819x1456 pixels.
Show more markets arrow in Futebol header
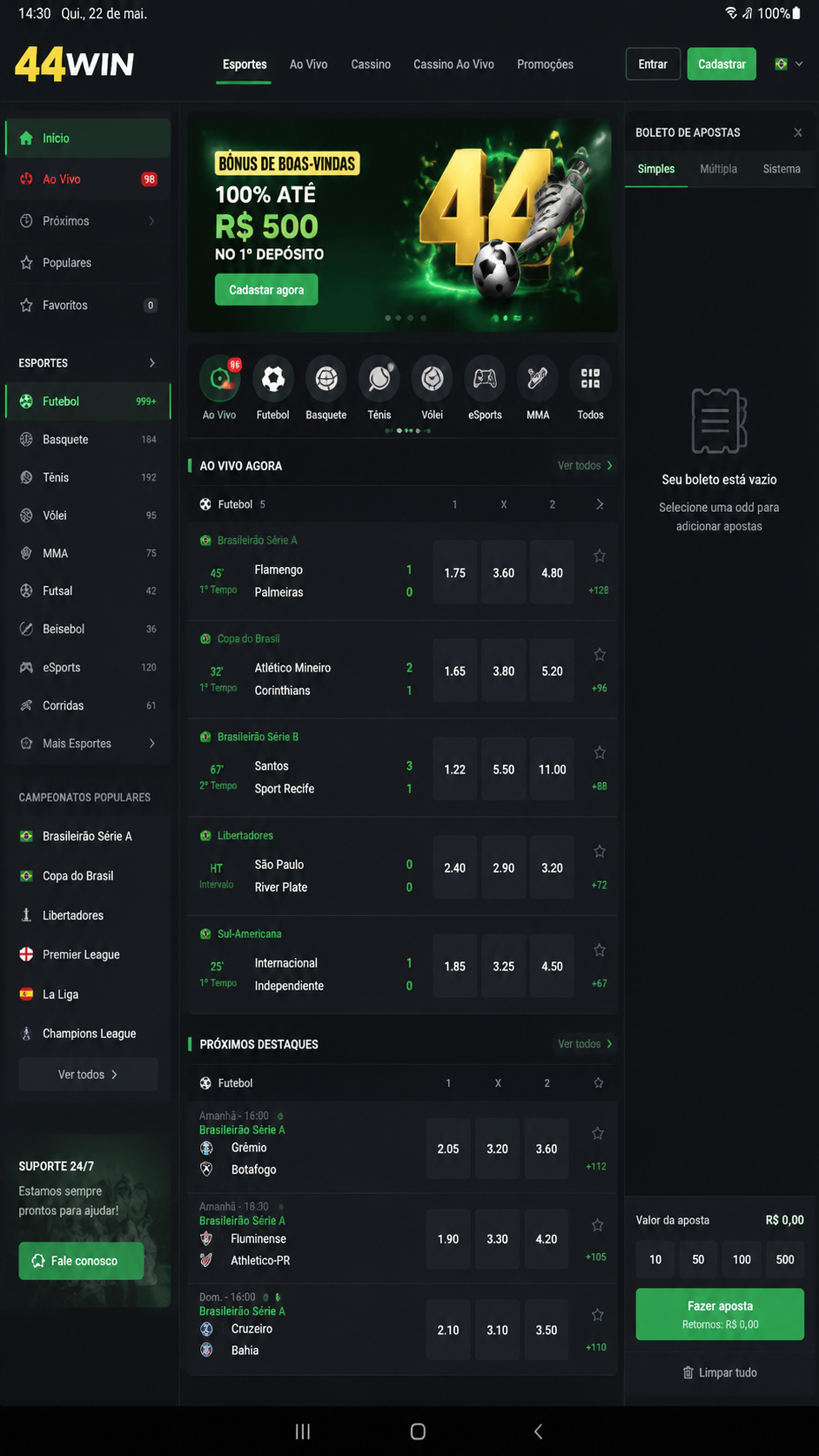coord(600,504)
